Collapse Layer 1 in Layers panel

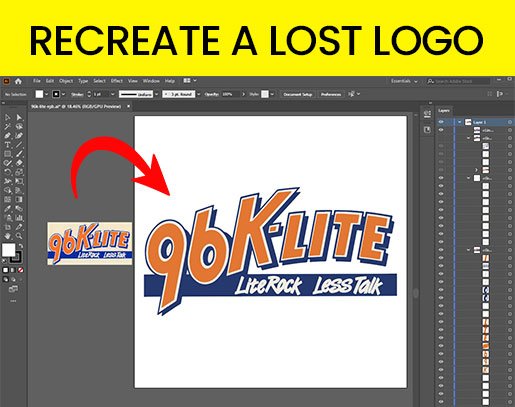tap(460, 122)
